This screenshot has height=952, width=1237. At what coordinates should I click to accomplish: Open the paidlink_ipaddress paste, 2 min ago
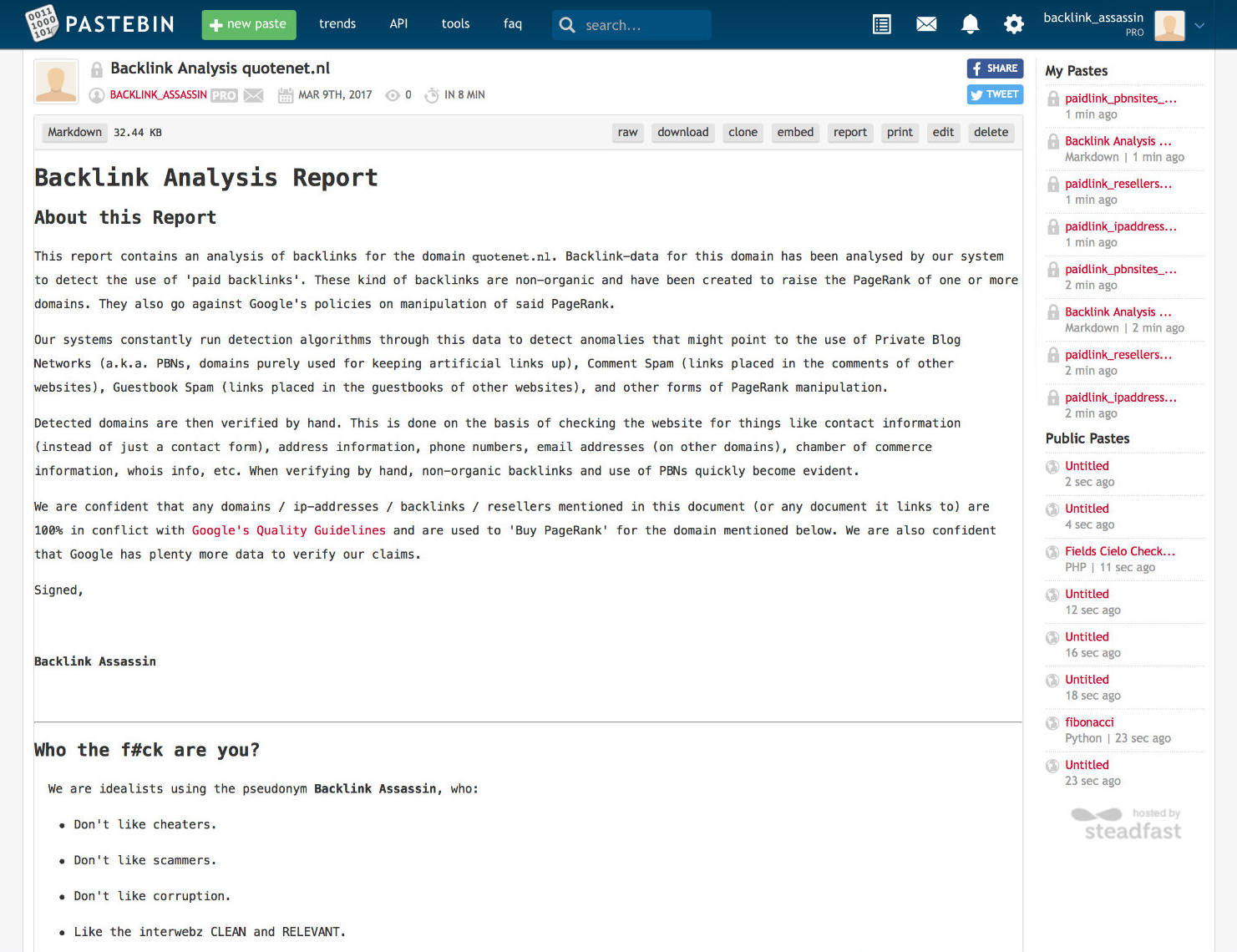pos(1121,398)
